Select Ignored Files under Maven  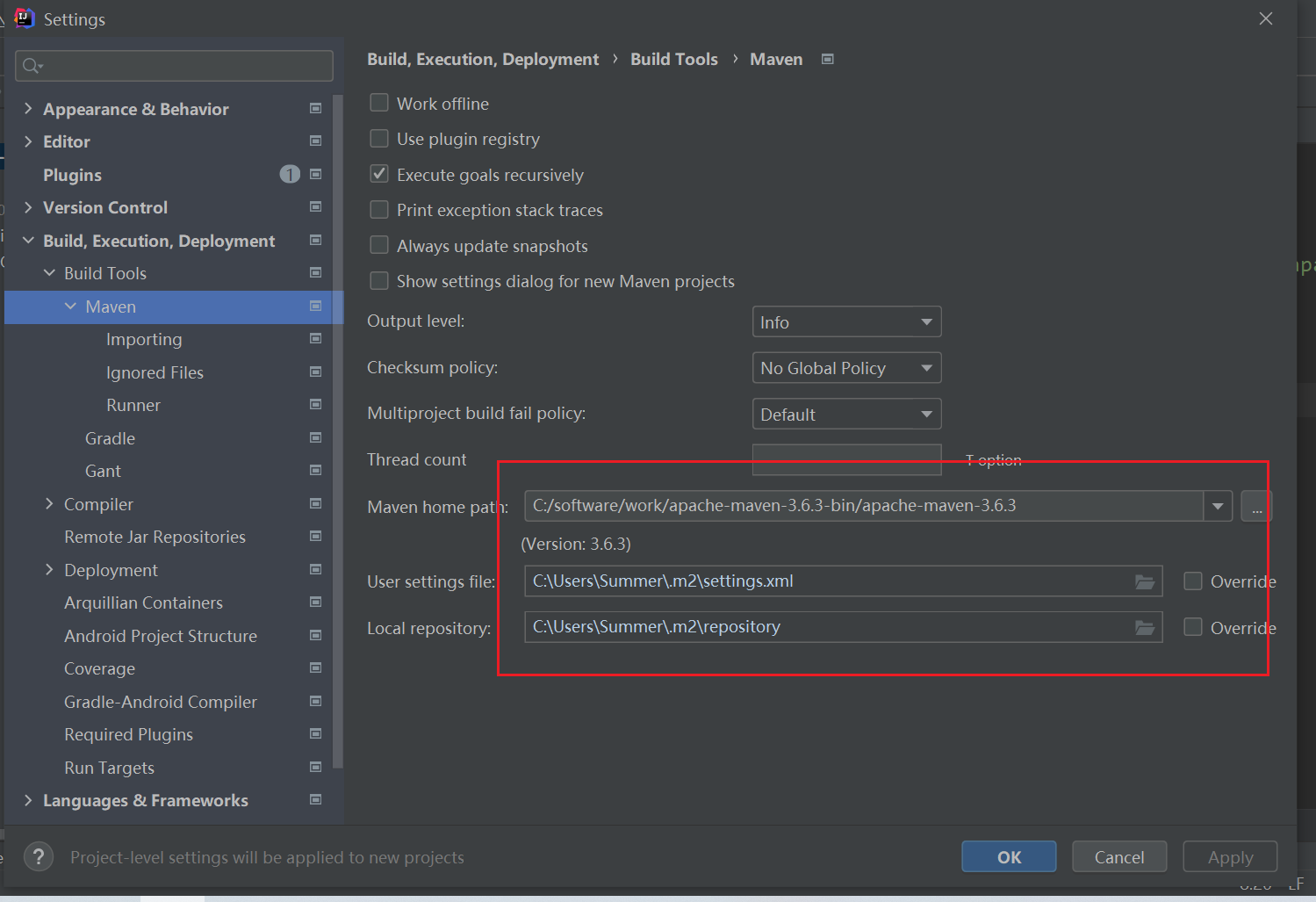pos(155,372)
